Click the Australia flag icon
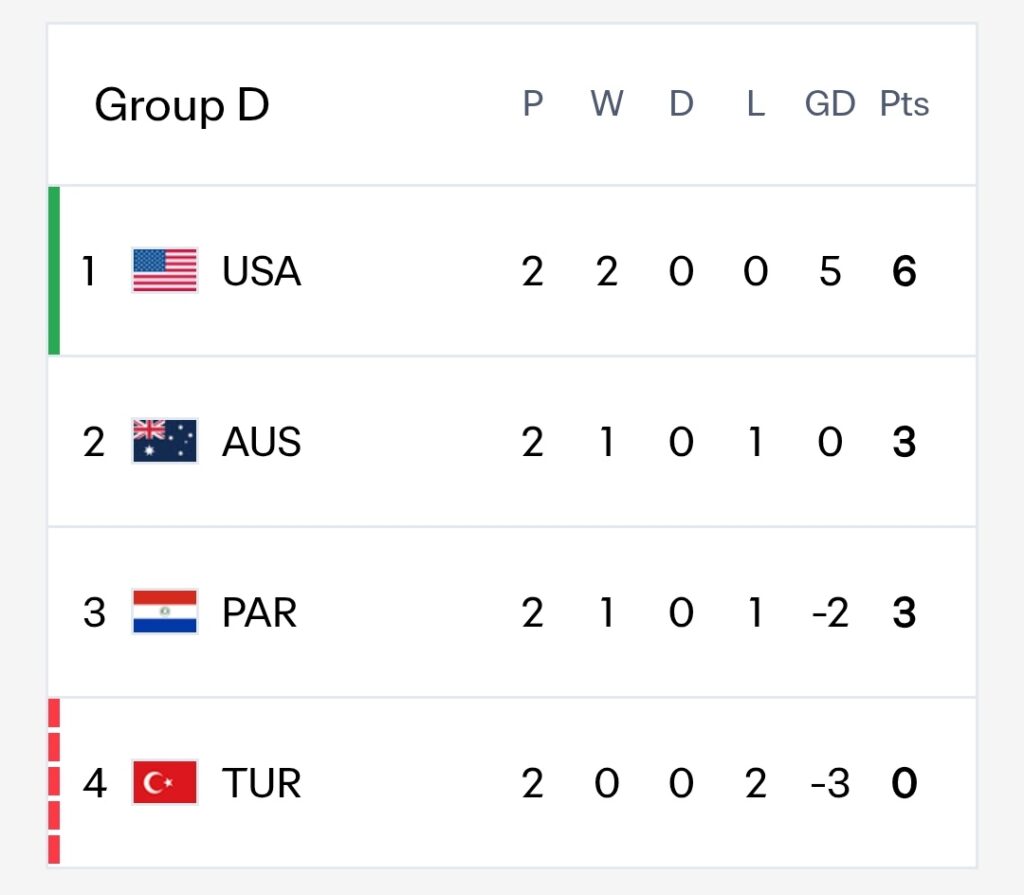 165,441
